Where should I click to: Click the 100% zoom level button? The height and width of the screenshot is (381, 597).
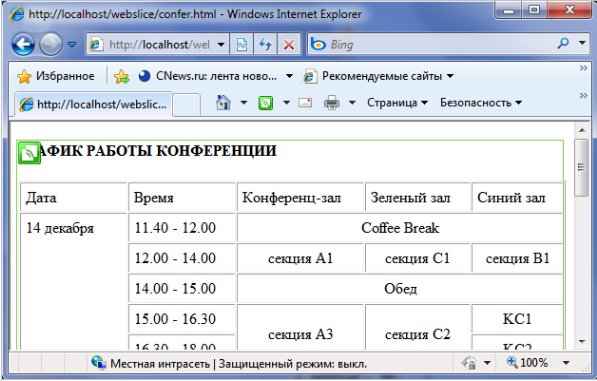(527, 363)
